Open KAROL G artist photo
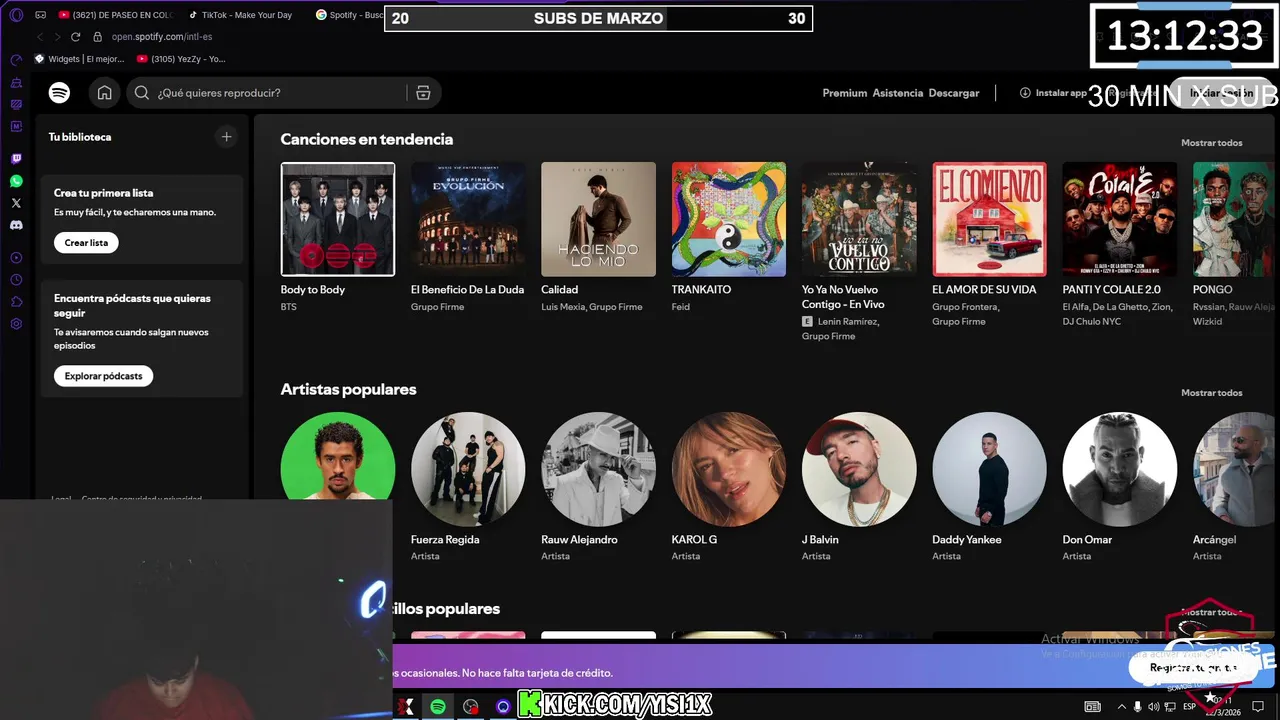This screenshot has height=720, width=1280. 729,469
